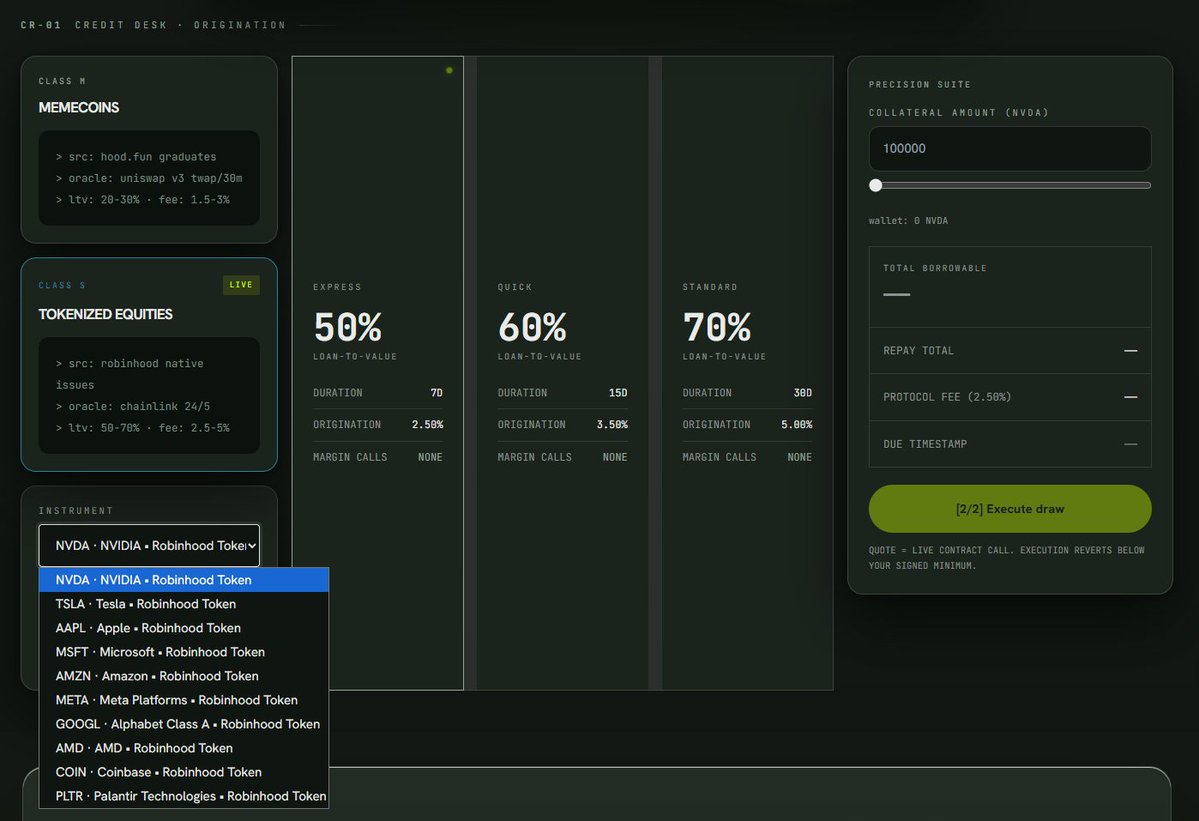Click Express origination value 2.50%
The image size is (1199, 821).
pos(427,424)
